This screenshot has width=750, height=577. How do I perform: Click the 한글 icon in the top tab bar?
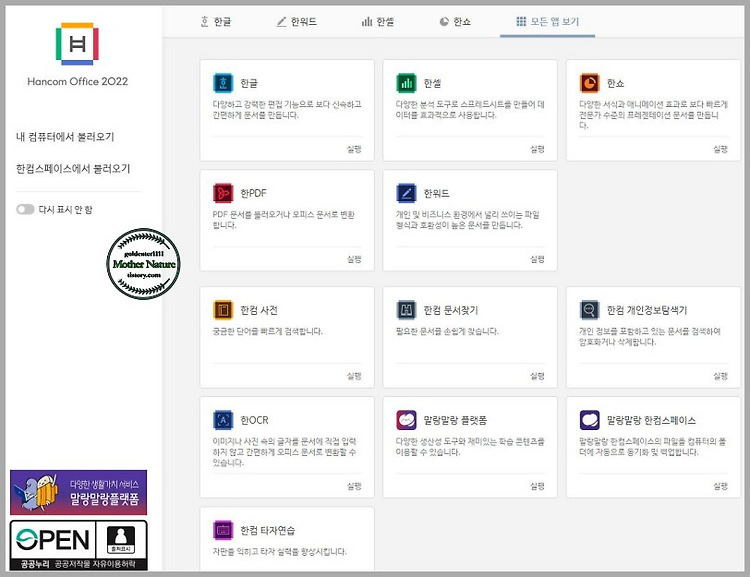pyautogui.click(x=204, y=22)
